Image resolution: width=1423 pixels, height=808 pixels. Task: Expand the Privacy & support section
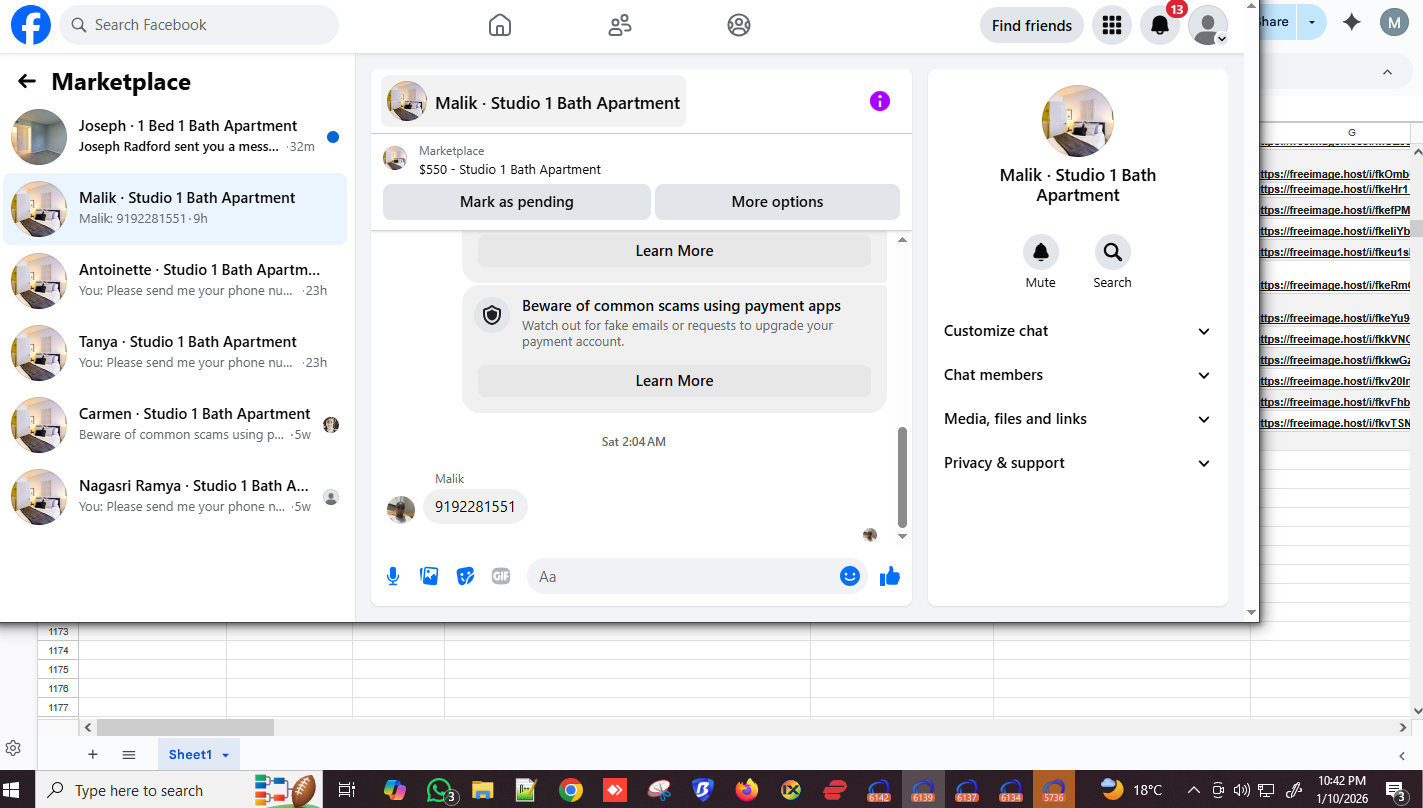(1078, 463)
